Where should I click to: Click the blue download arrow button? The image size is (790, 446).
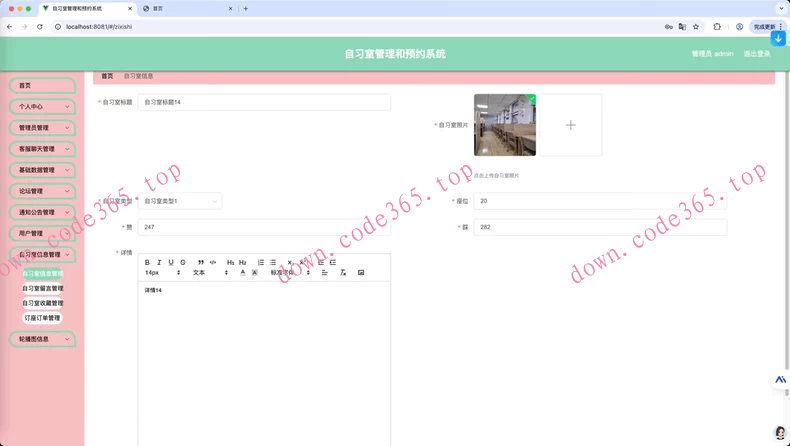pyautogui.click(x=778, y=38)
